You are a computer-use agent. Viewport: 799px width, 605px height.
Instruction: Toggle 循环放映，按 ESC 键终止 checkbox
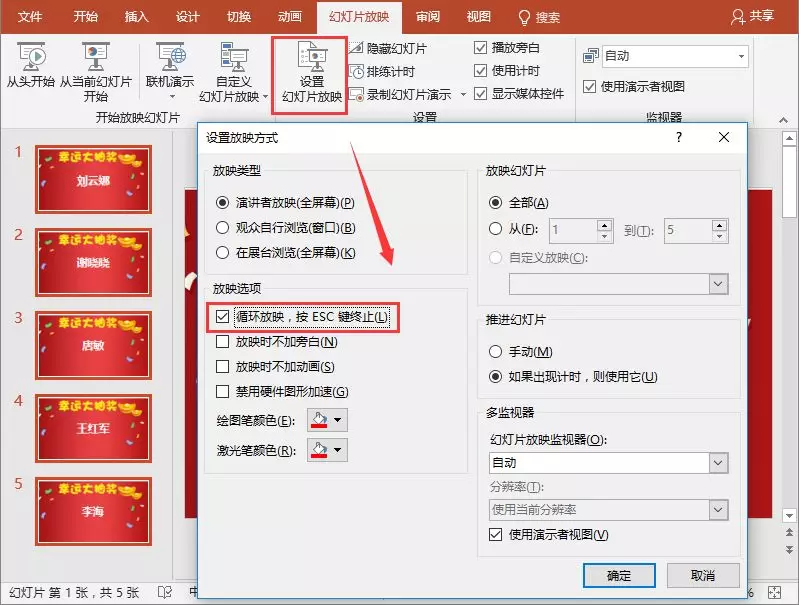click(222, 317)
